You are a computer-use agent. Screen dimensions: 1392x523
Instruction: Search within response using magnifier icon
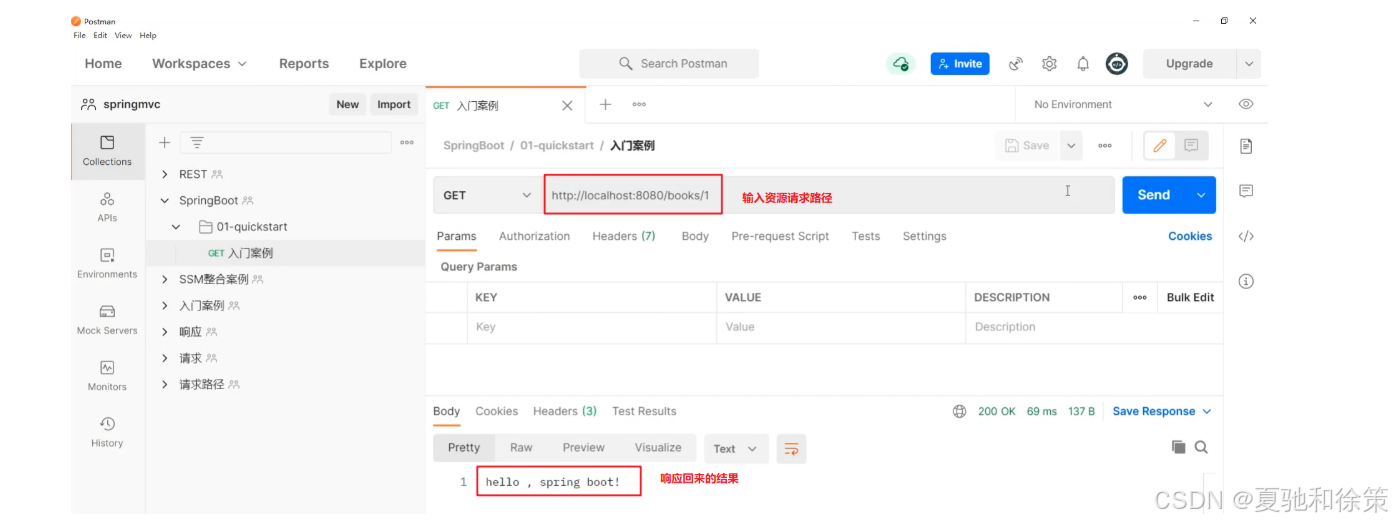pyautogui.click(x=1201, y=447)
